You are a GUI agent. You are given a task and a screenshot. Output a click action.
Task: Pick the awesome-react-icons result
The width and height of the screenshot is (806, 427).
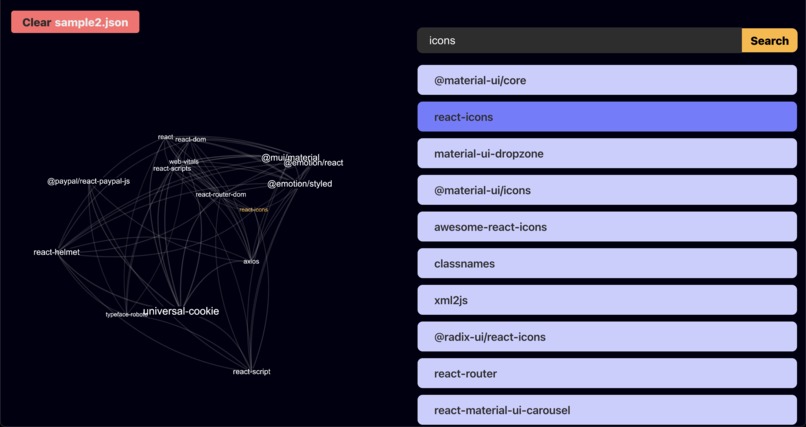click(607, 227)
